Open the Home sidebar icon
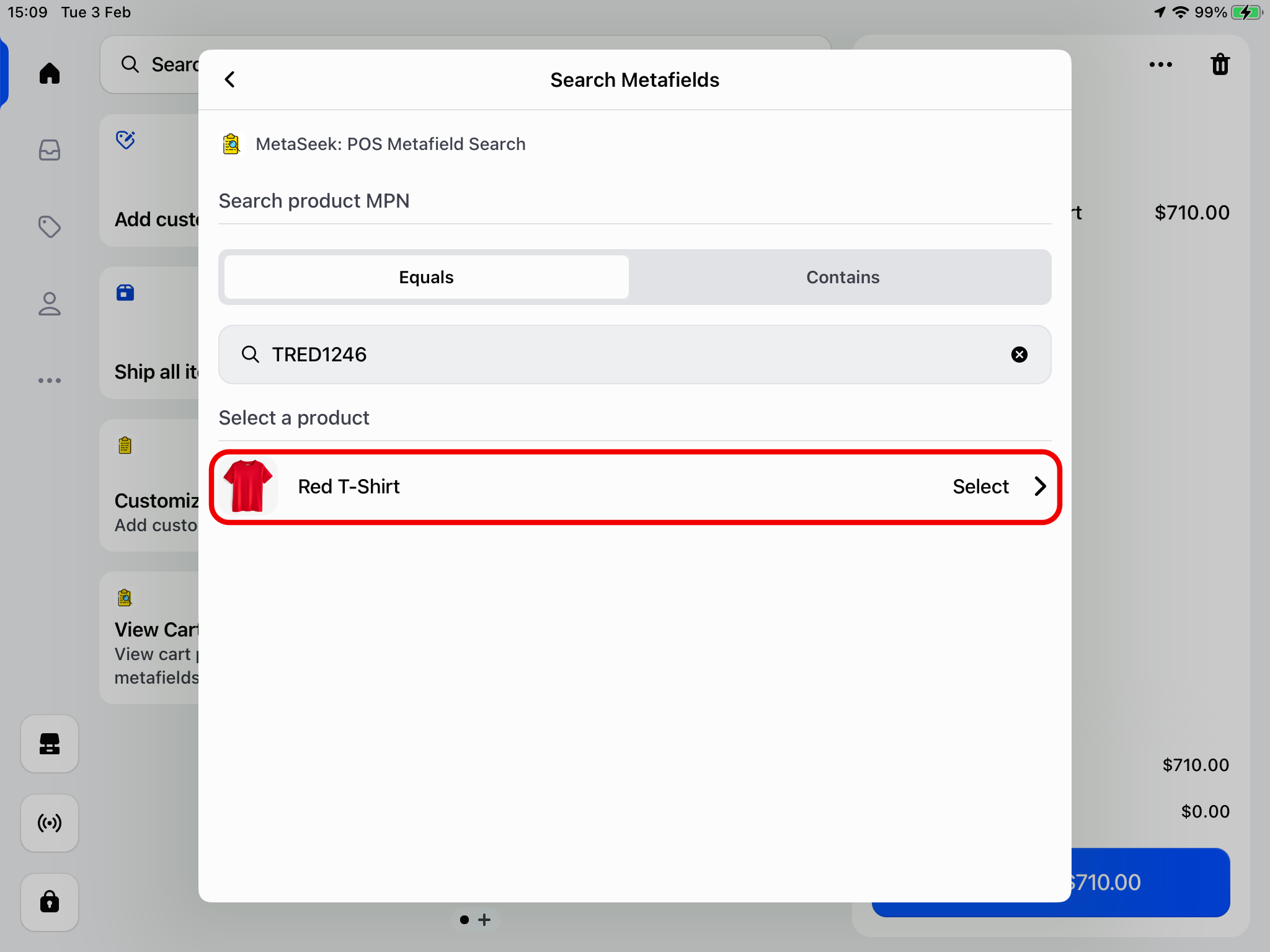 point(50,73)
